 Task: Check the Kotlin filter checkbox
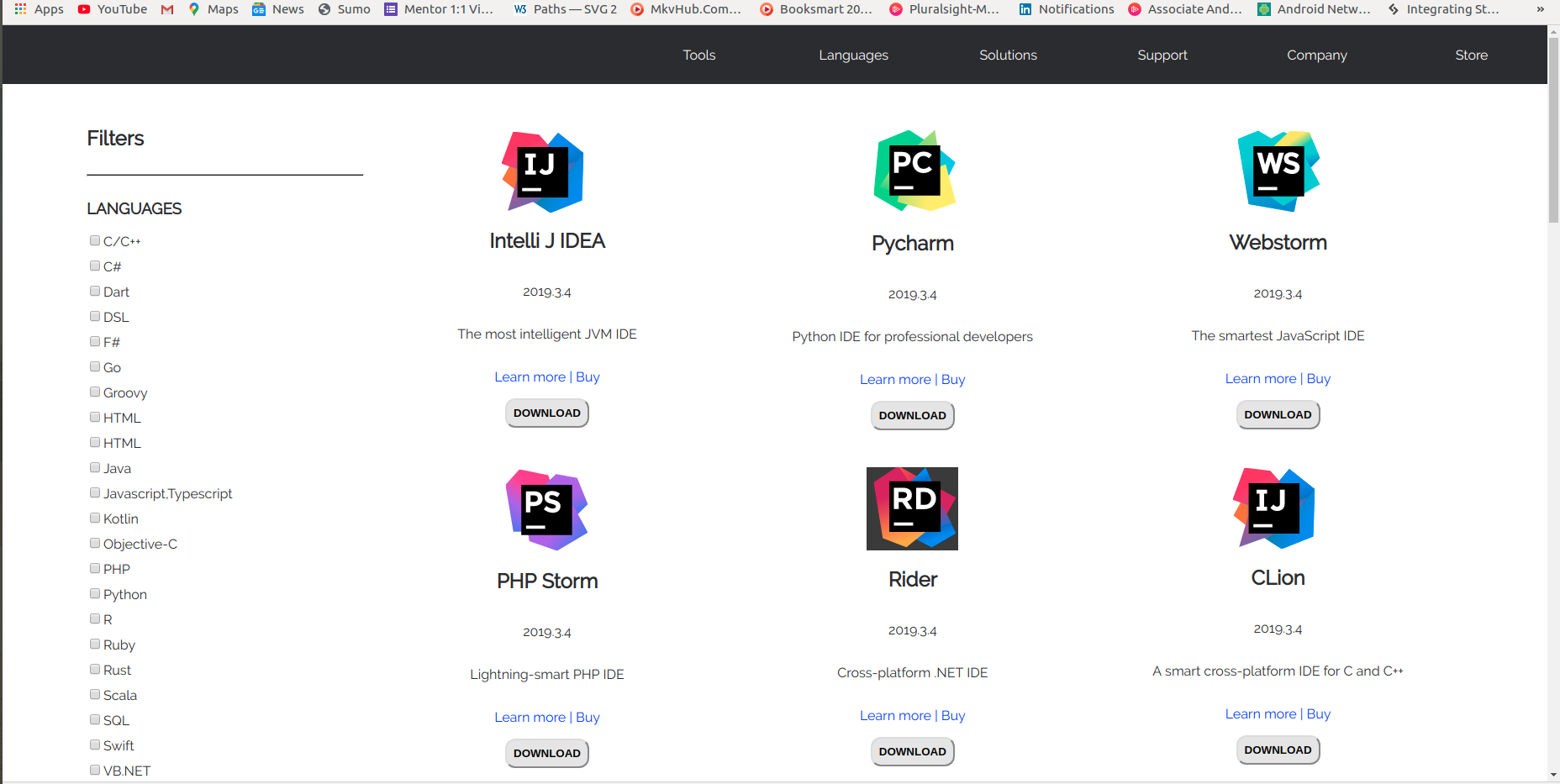click(x=95, y=518)
